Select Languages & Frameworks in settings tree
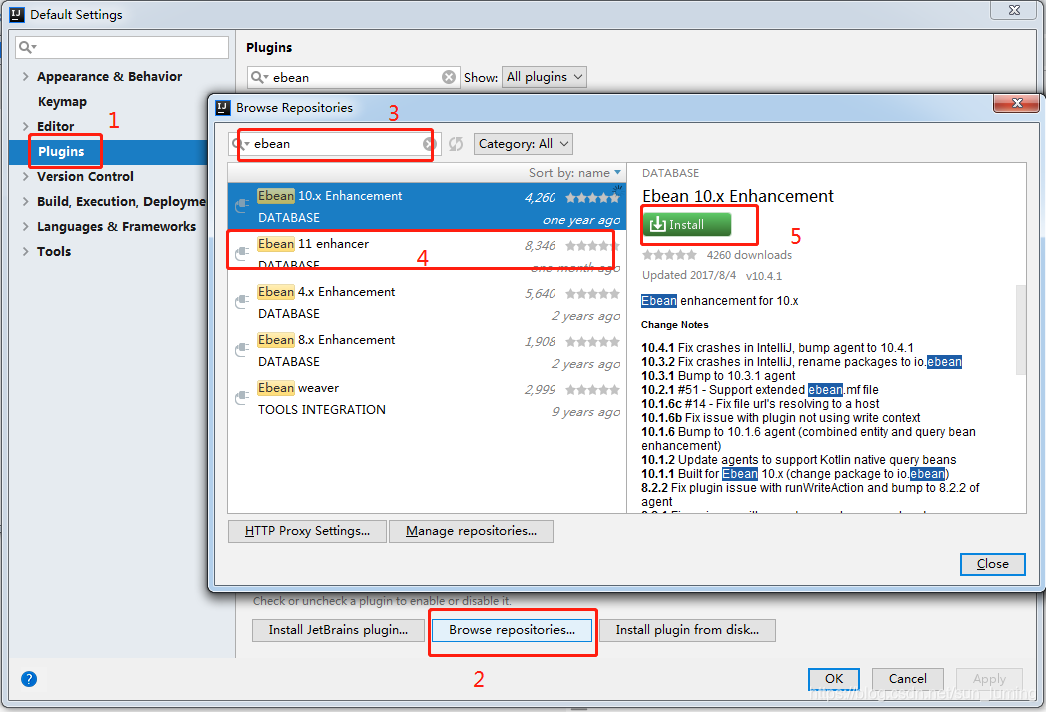 [116, 226]
